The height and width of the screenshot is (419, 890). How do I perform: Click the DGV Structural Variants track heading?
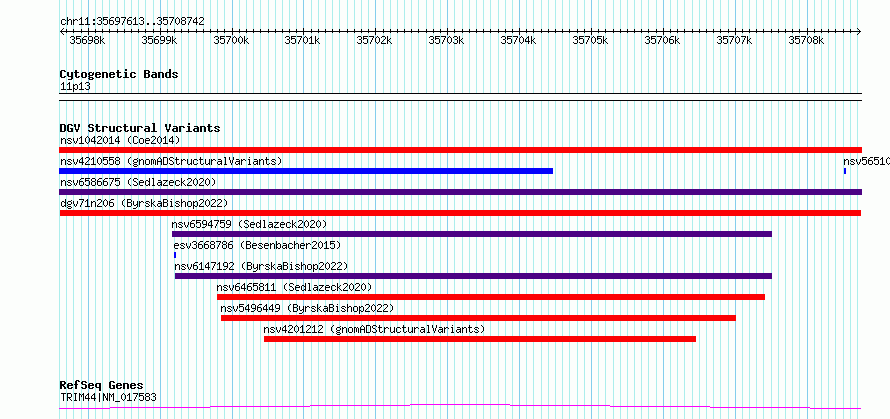tap(140, 128)
